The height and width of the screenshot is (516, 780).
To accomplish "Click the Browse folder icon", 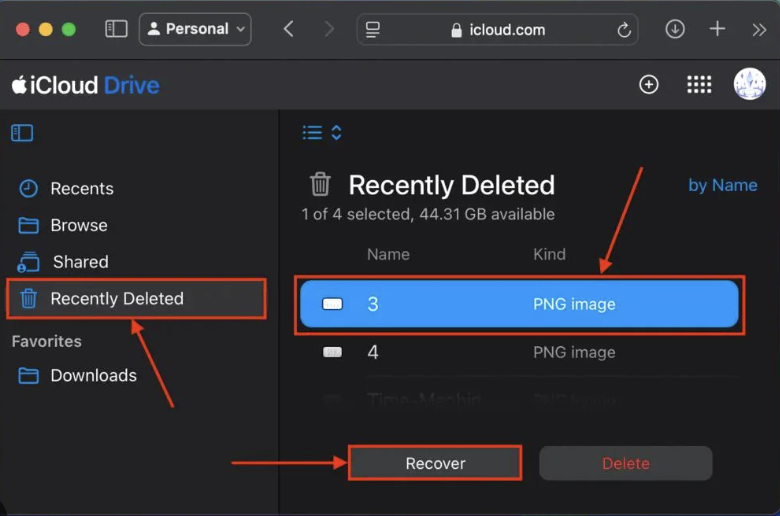I will click(28, 225).
